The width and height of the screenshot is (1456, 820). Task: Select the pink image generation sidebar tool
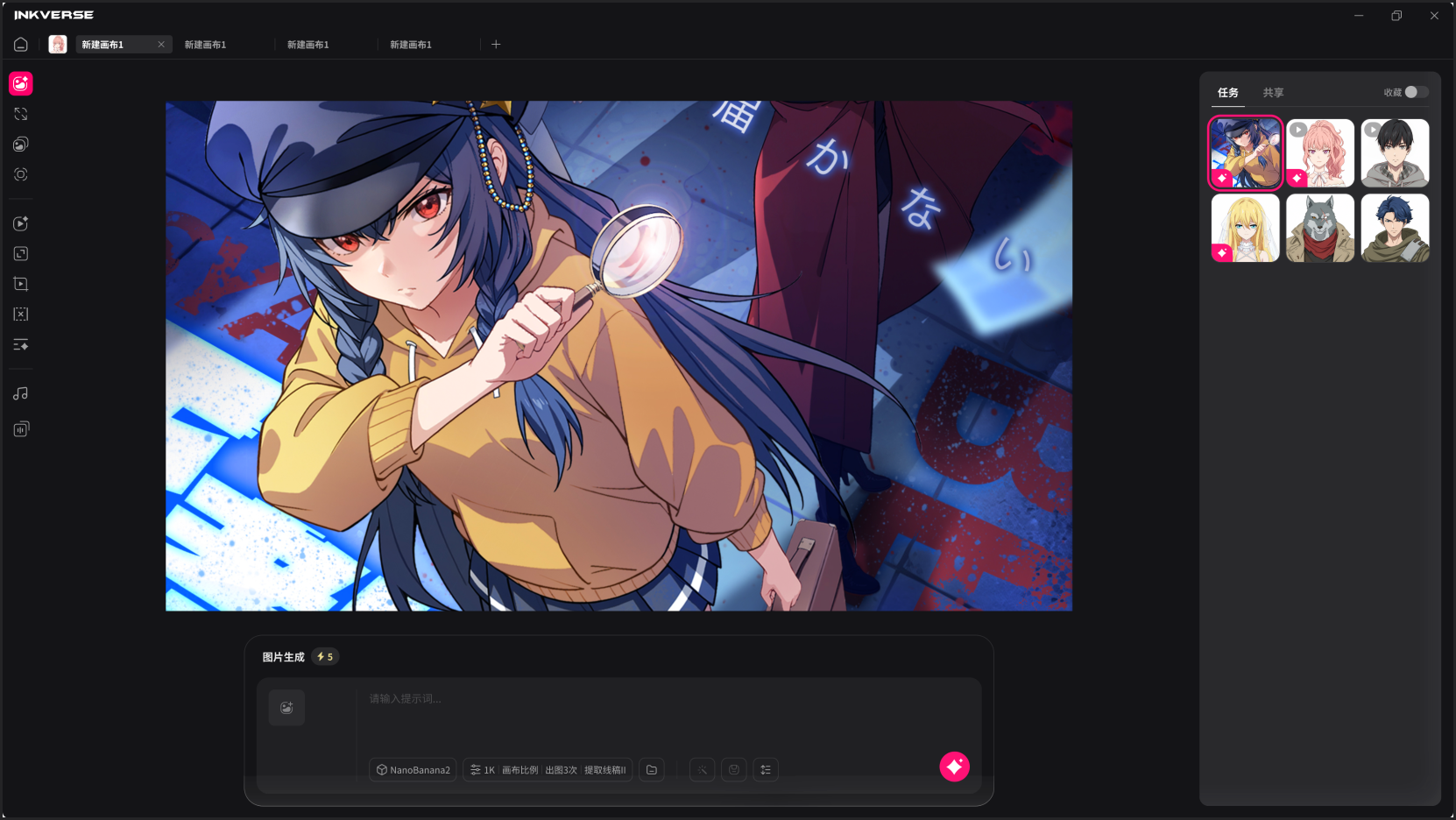click(21, 83)
